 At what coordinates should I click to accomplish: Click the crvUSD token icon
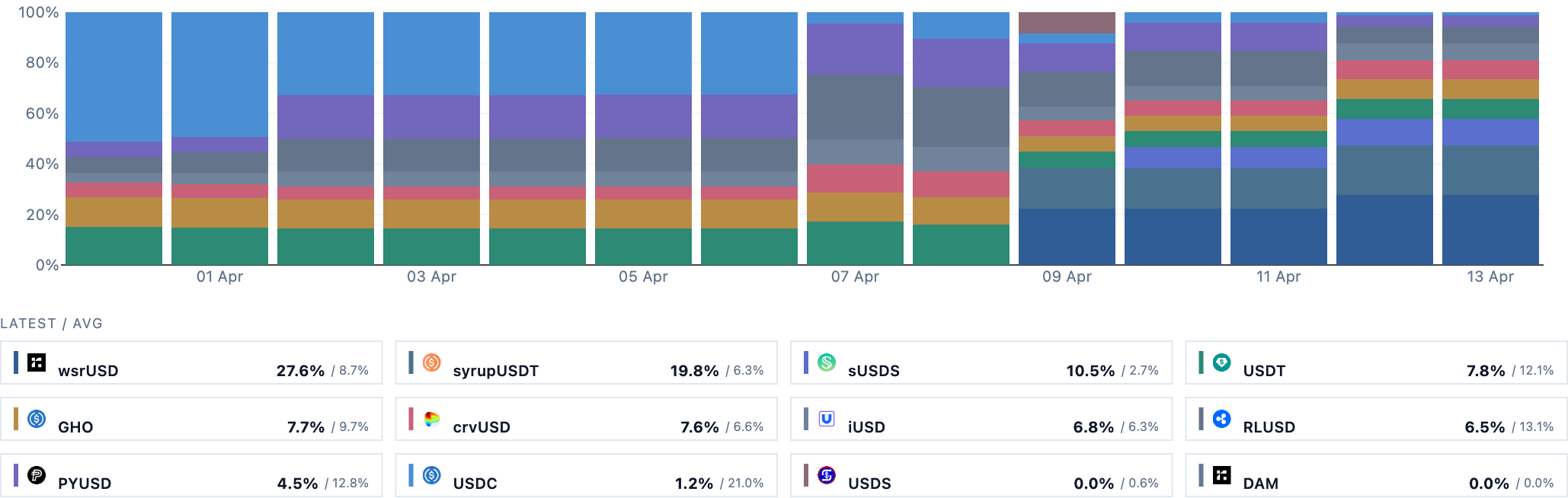pyautogui.click(x=431, y=419)
